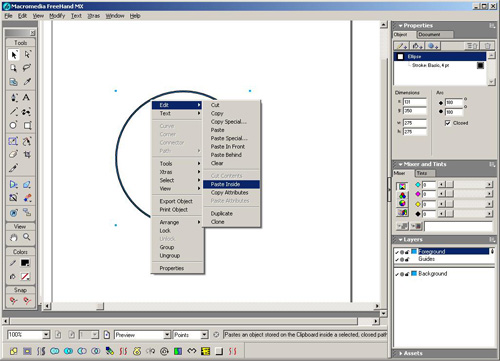
Task: Collapse the Properties panel
Action: pyautogui.click(x=401, y=26)
